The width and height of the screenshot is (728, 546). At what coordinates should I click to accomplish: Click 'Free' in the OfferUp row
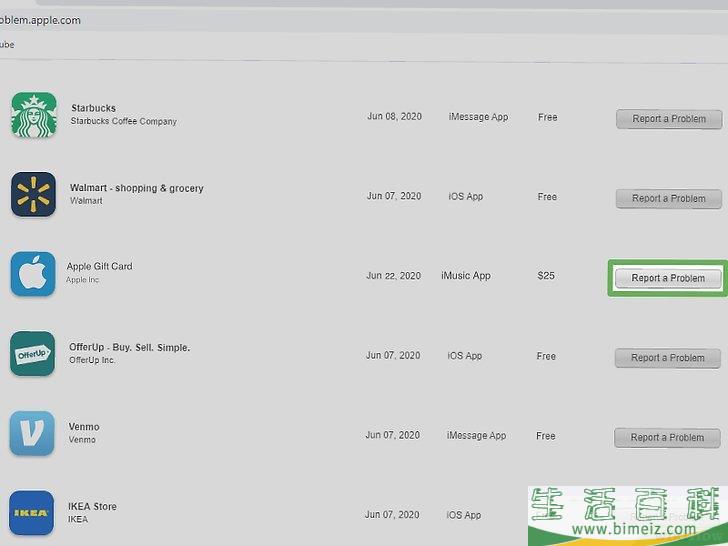546,356
